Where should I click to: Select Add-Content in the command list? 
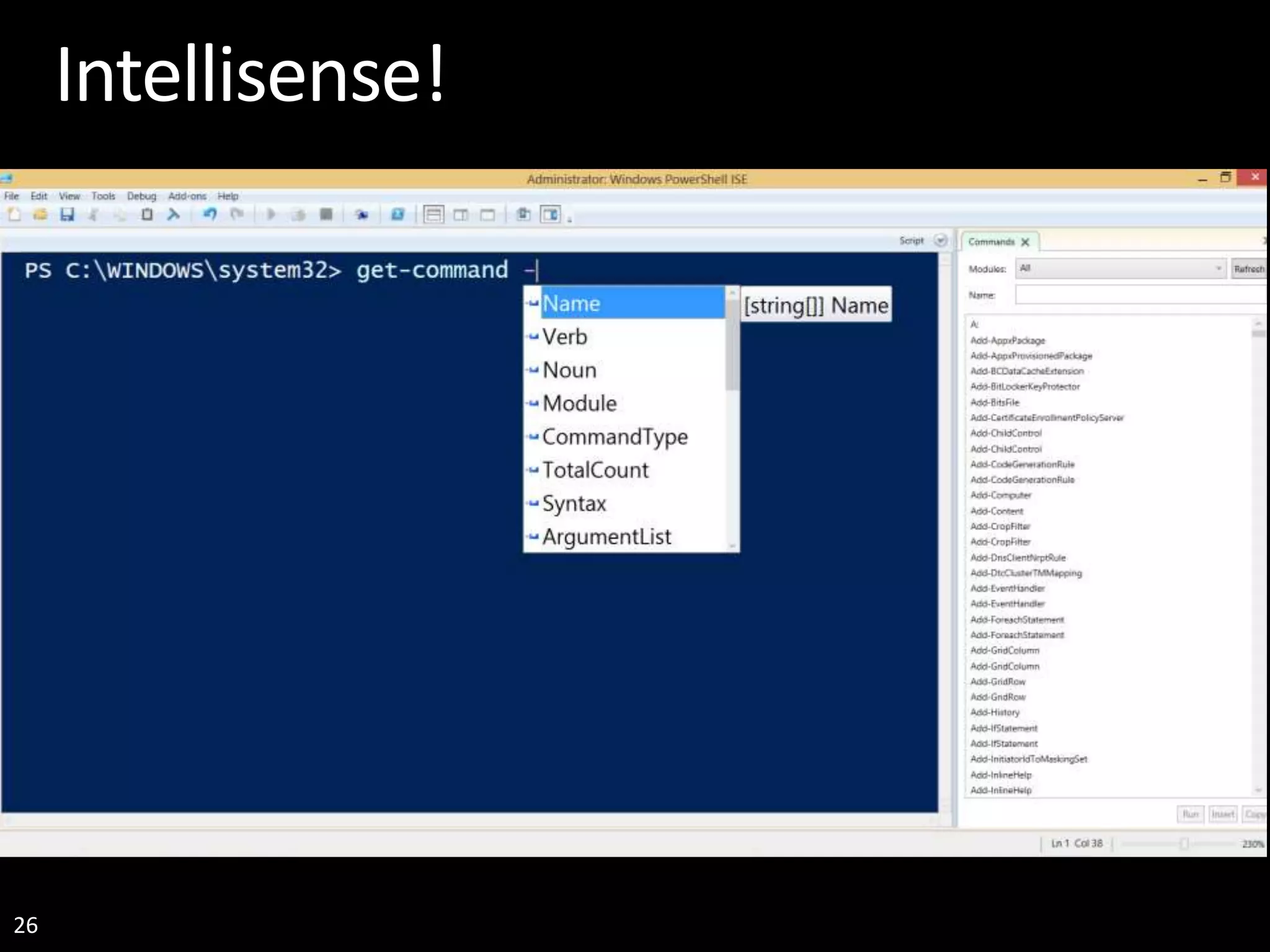pos(997,511)
